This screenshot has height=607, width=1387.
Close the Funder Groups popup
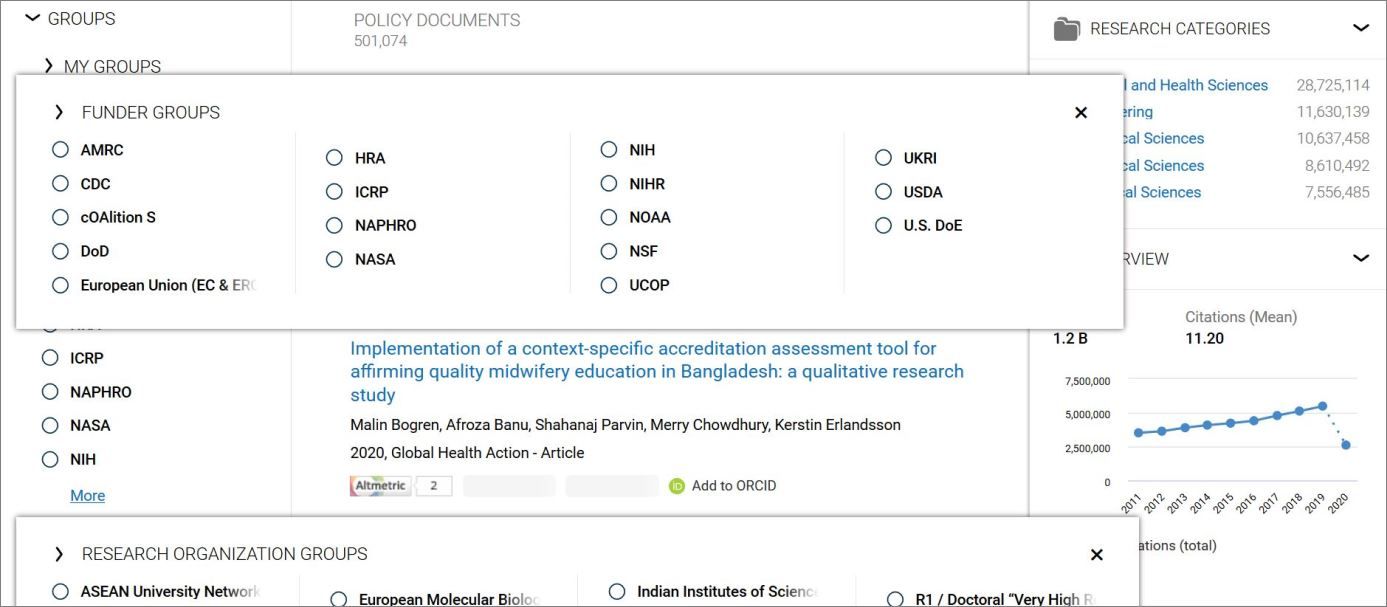point(1080,113)
